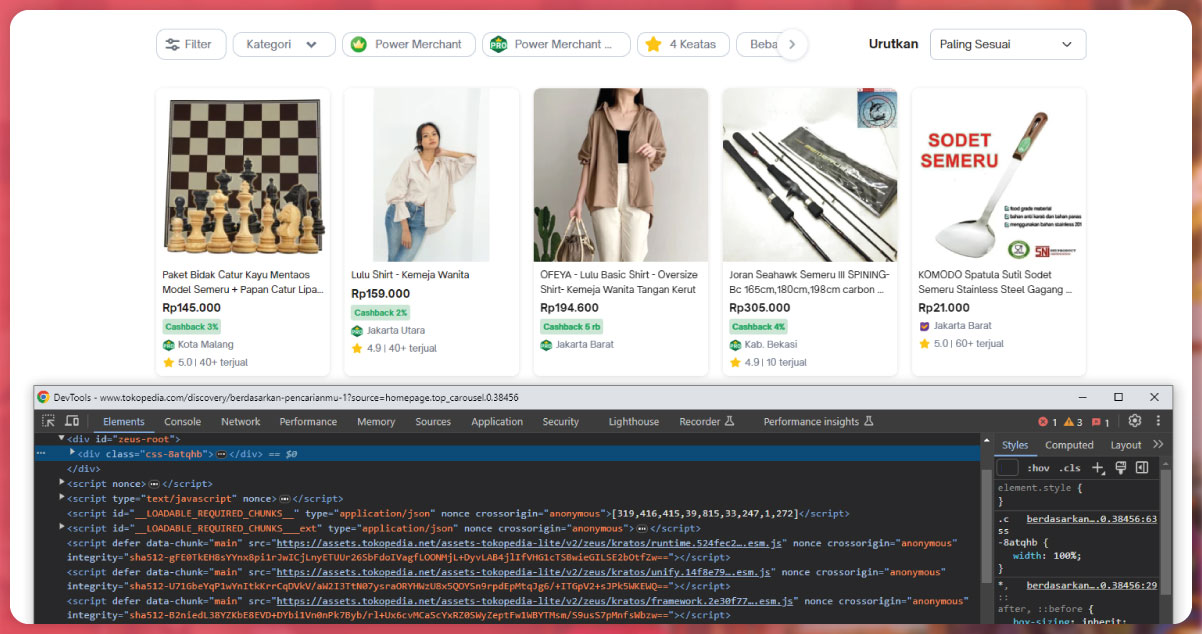Click the KOMODO Spatula Sutil Sodet title
Viewport: 1202px width, 634px height.
point(996,282)
